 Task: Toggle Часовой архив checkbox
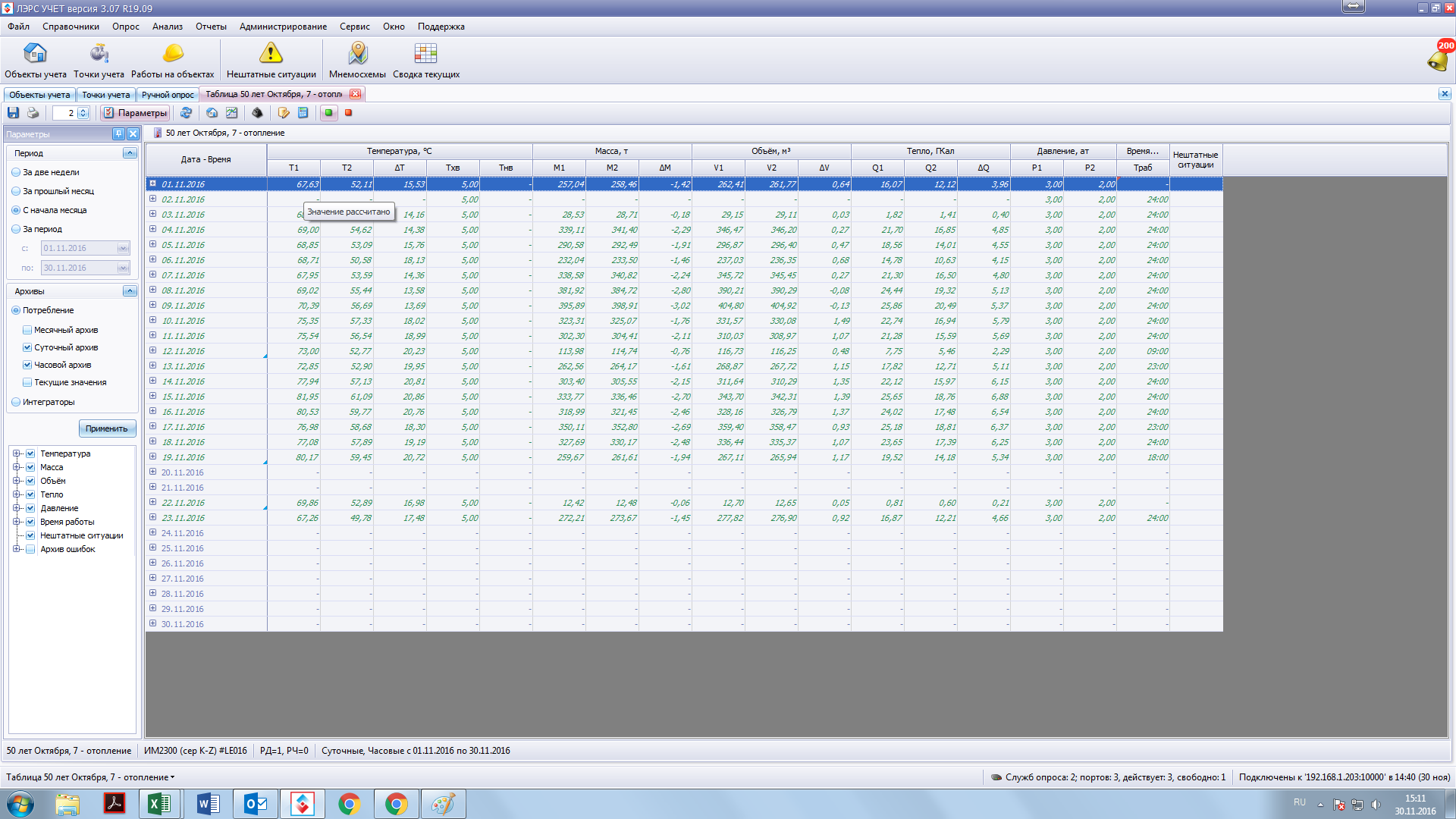(27, 365)
